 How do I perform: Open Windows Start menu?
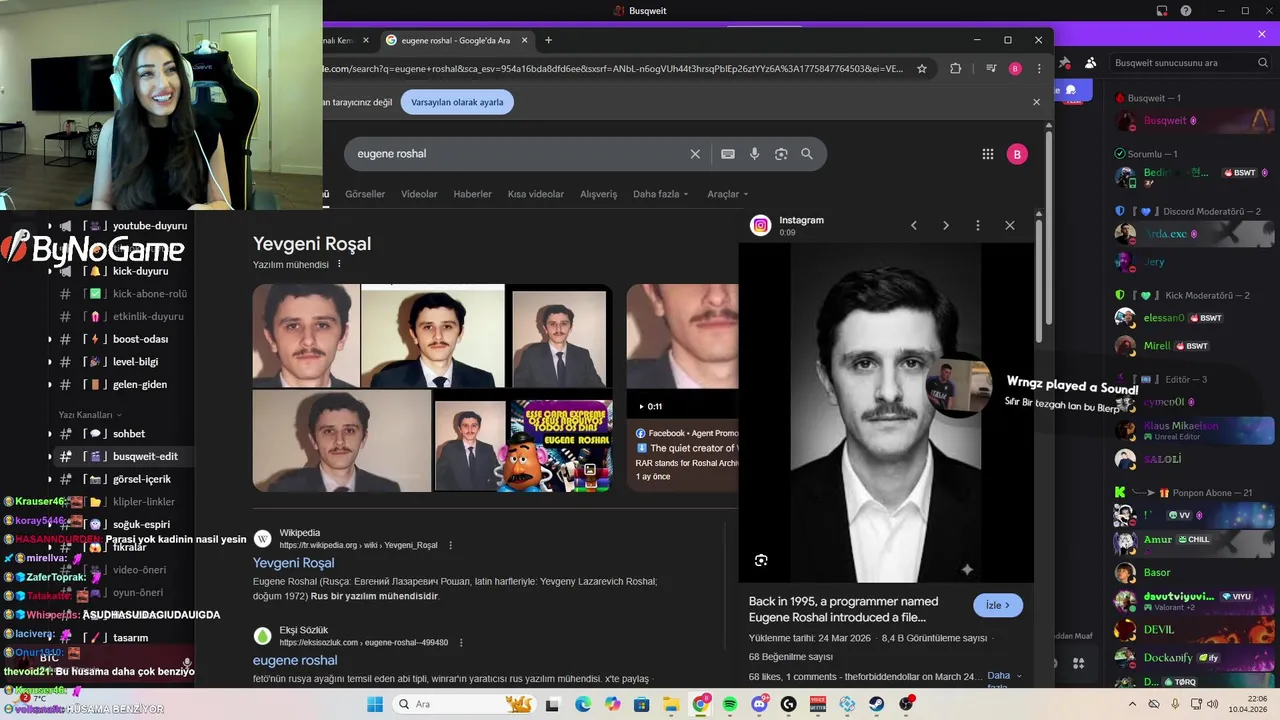(375, 704)
